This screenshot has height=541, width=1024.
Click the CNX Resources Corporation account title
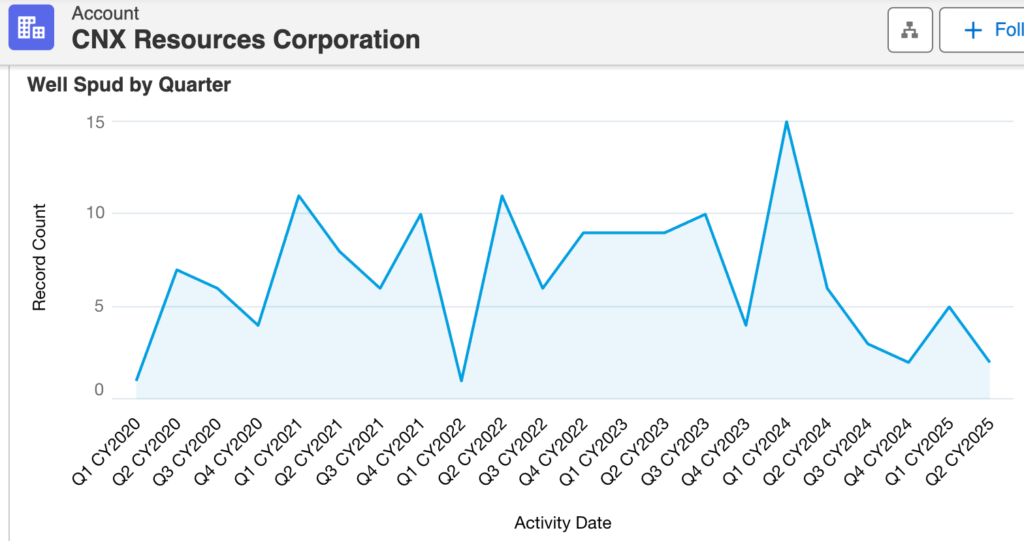coord(246,40)
